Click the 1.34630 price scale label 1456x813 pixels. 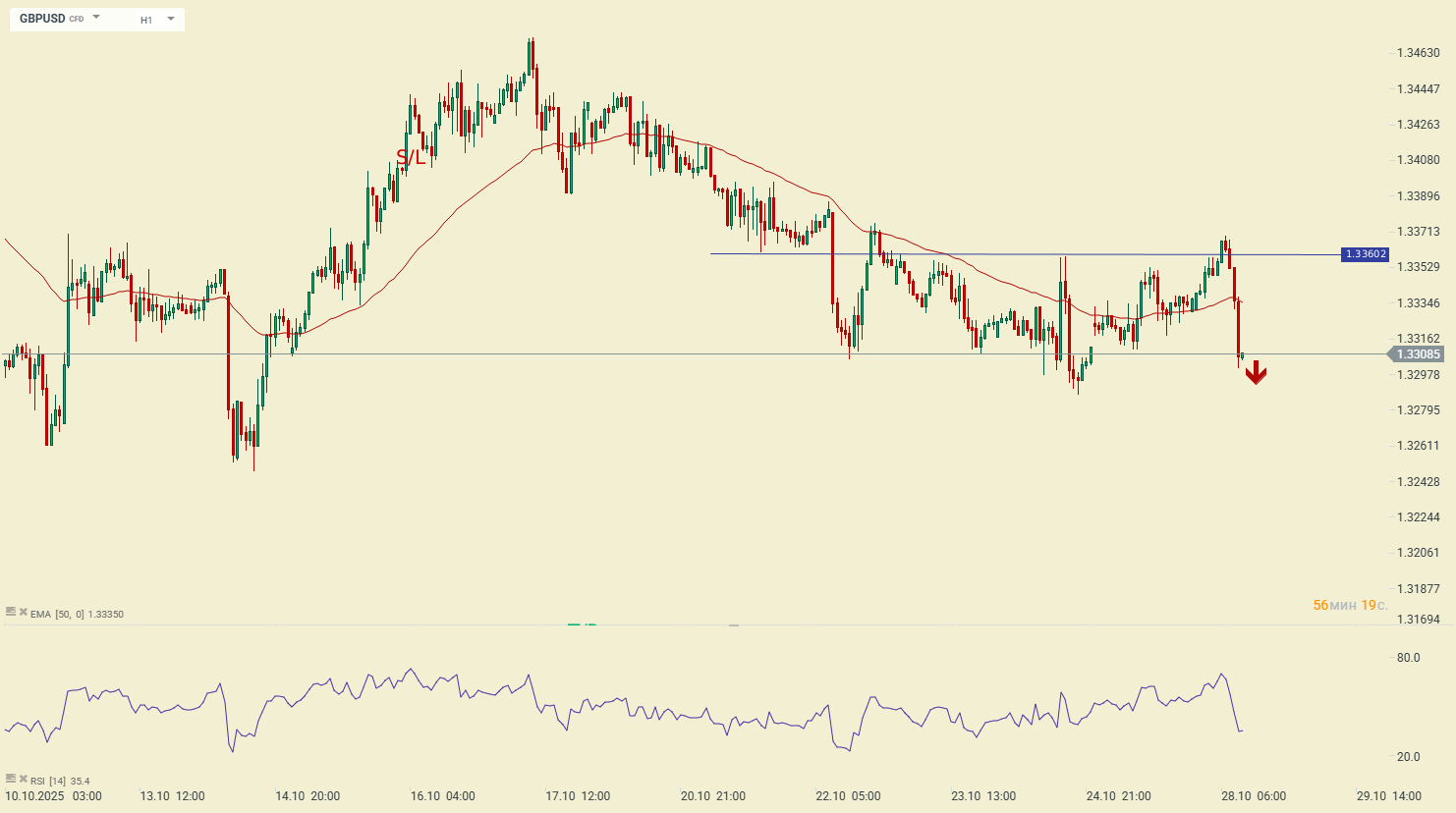point(1418,53)
